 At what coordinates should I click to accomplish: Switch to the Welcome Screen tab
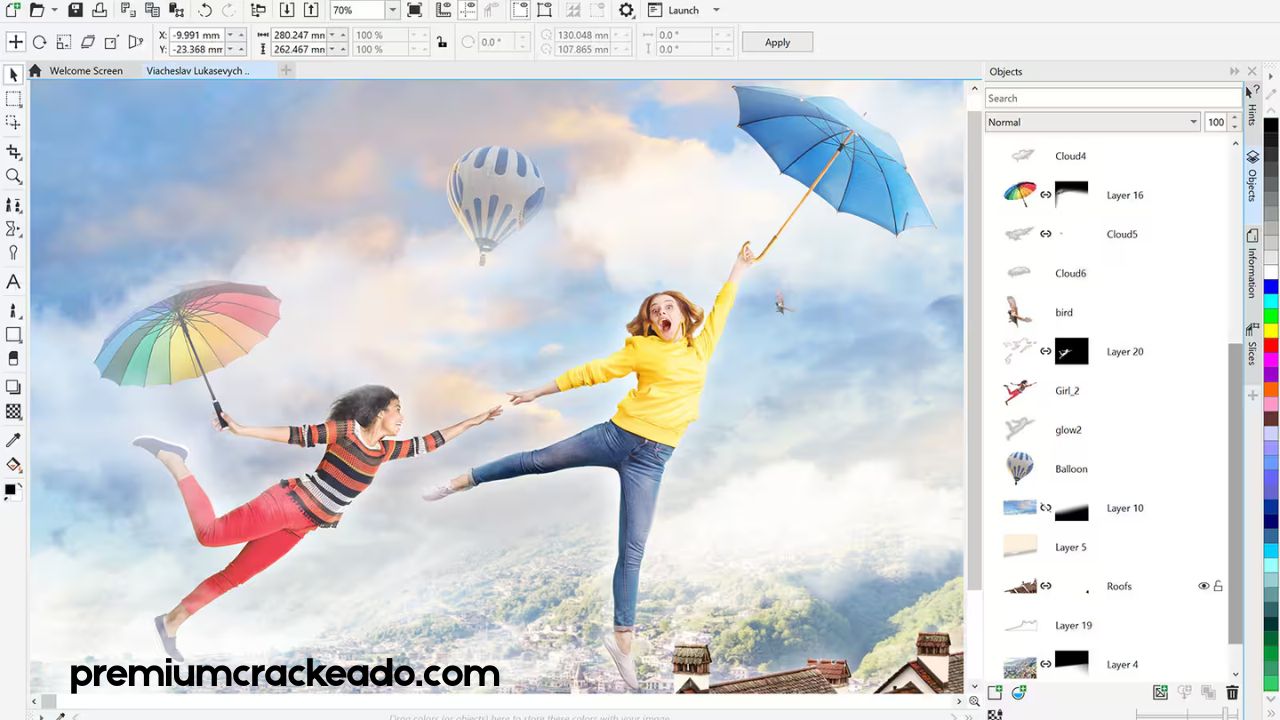pyautogui.click(x=86, y=71)
